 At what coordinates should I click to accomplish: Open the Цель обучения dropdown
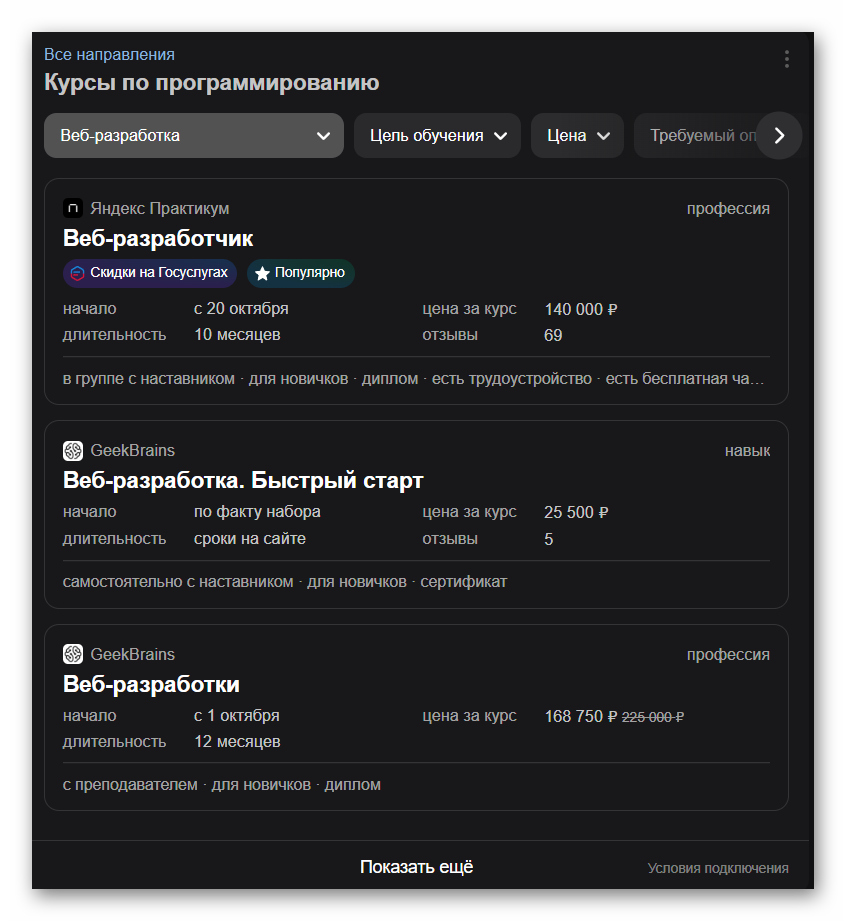(x=437, y=136)
